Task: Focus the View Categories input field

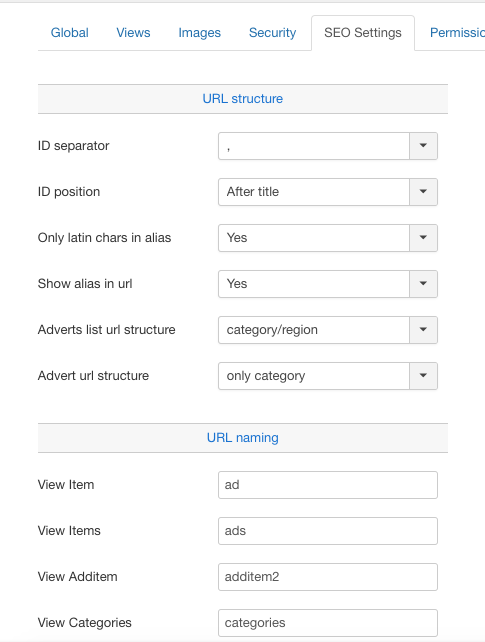Action: click(328, 623)
